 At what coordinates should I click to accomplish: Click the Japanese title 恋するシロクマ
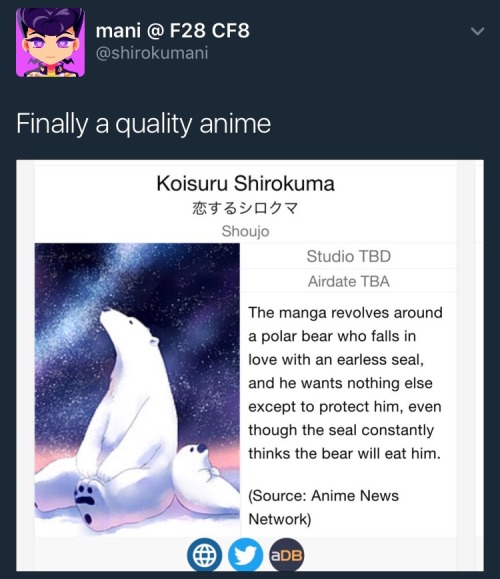click(x=245, y=208)
